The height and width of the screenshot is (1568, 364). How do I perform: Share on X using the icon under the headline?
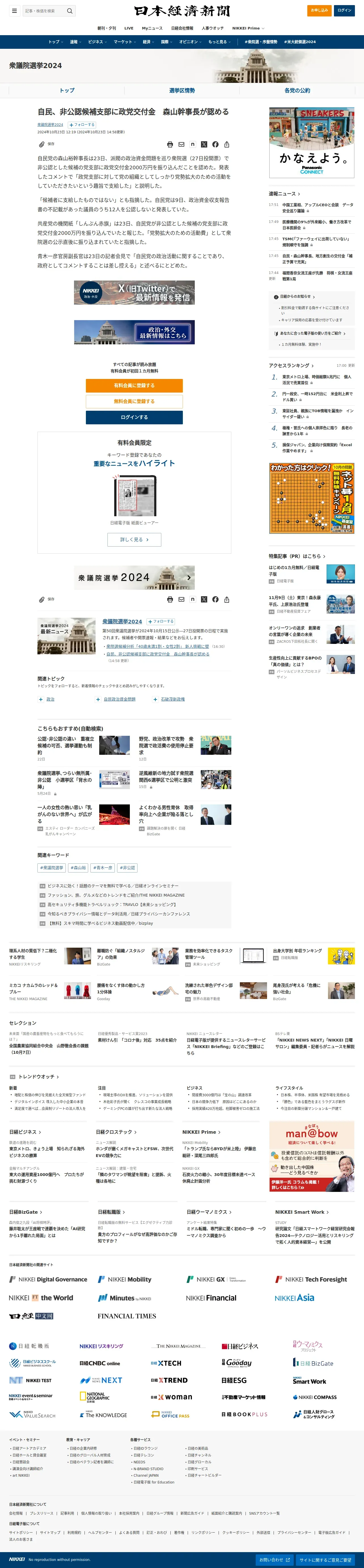[x=204, y=144]
